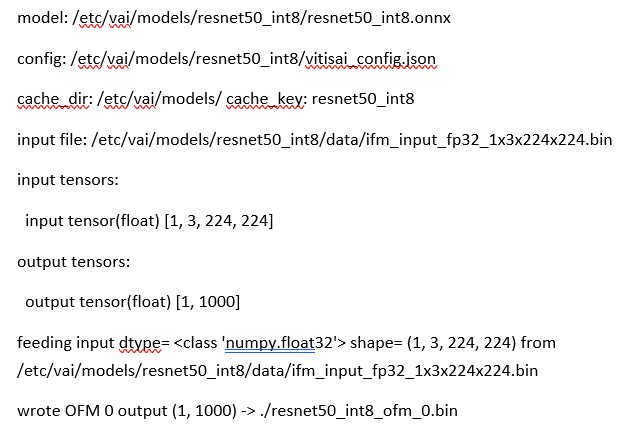Click on 'output tensors:' heading text
The width and height of the screenshot is (629, 442).
click(73, 262)
